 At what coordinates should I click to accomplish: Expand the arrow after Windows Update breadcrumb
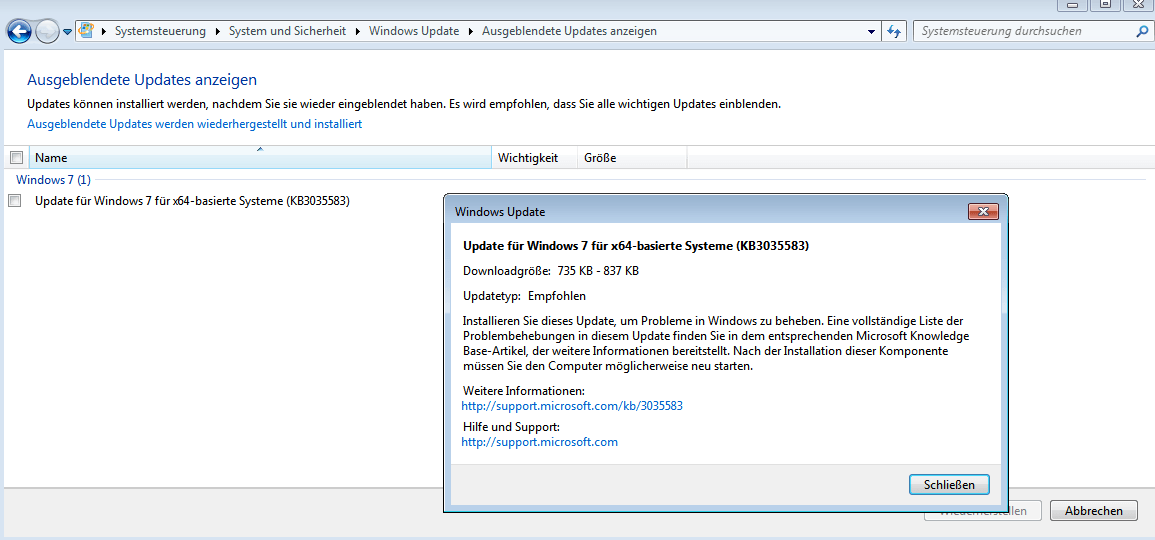[x=471, y=32]
